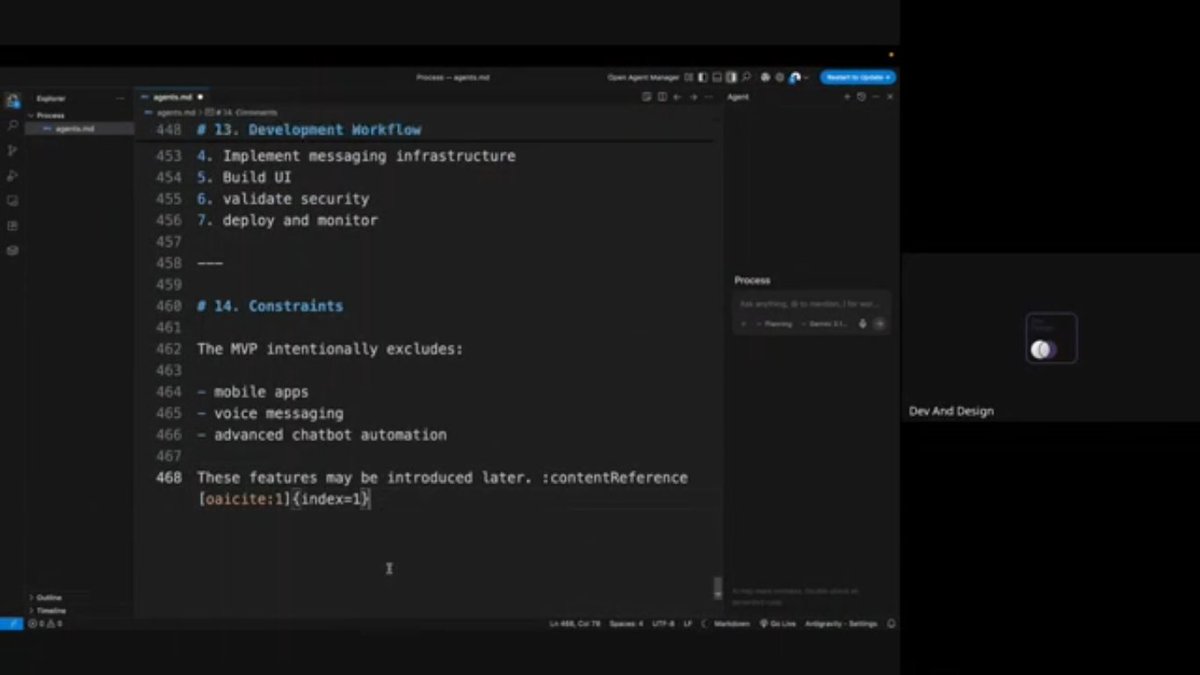Viewport: 1200px width, 675px height.
Task: Change end of line via 'LF'
Action: click(x=688, y=623)
